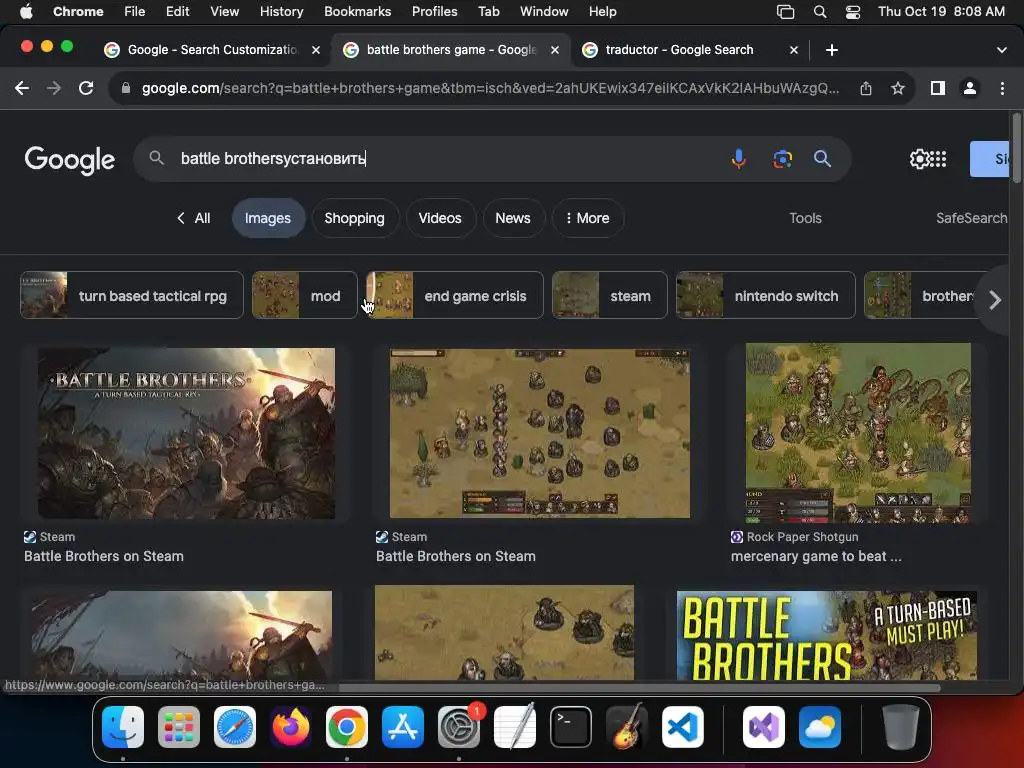Click the address bar URL
Screen dimensions: 1024x768
pos(490,88)
